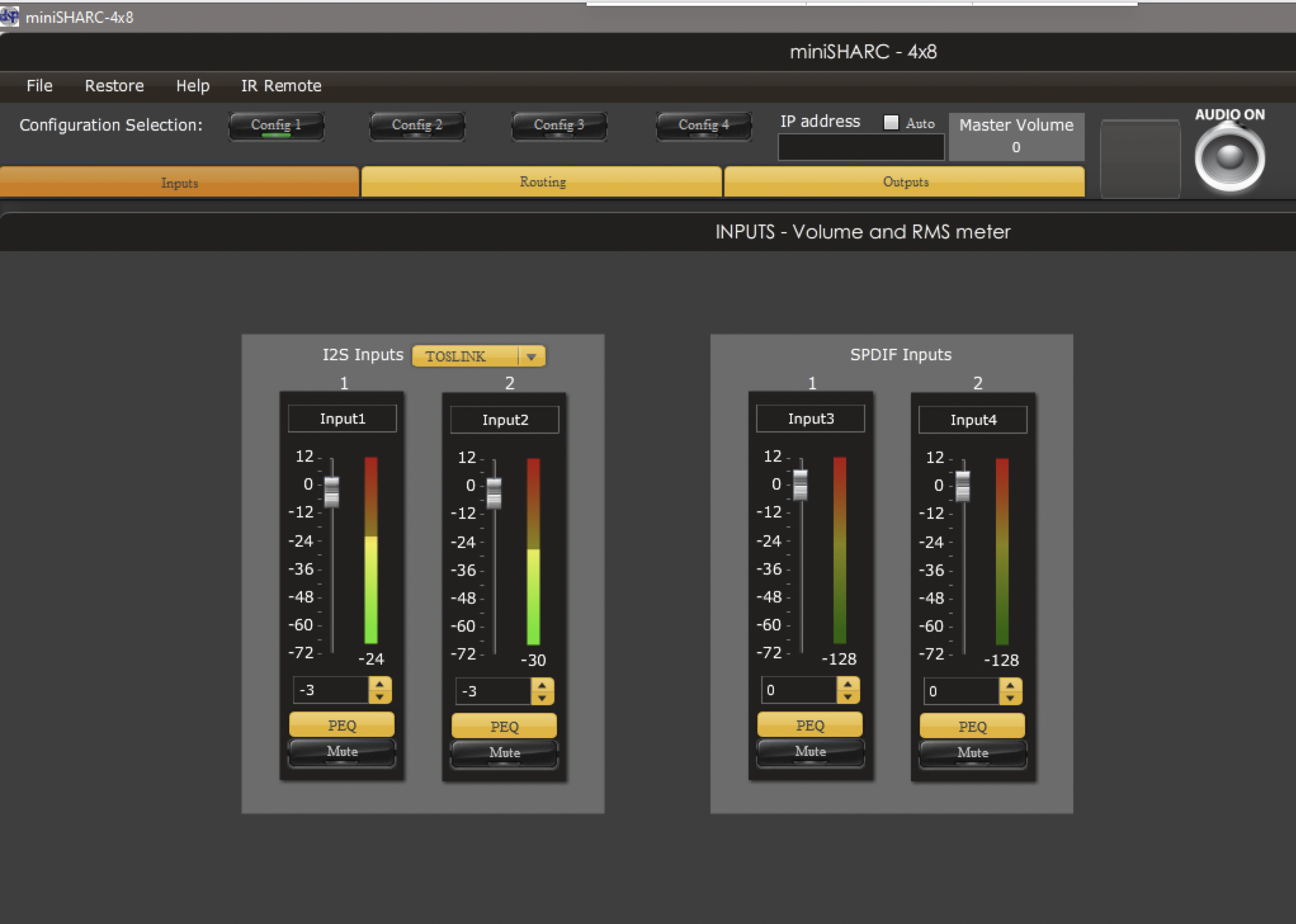Open the File menu
The image size is (1296, 924).
tap(39, 86)
